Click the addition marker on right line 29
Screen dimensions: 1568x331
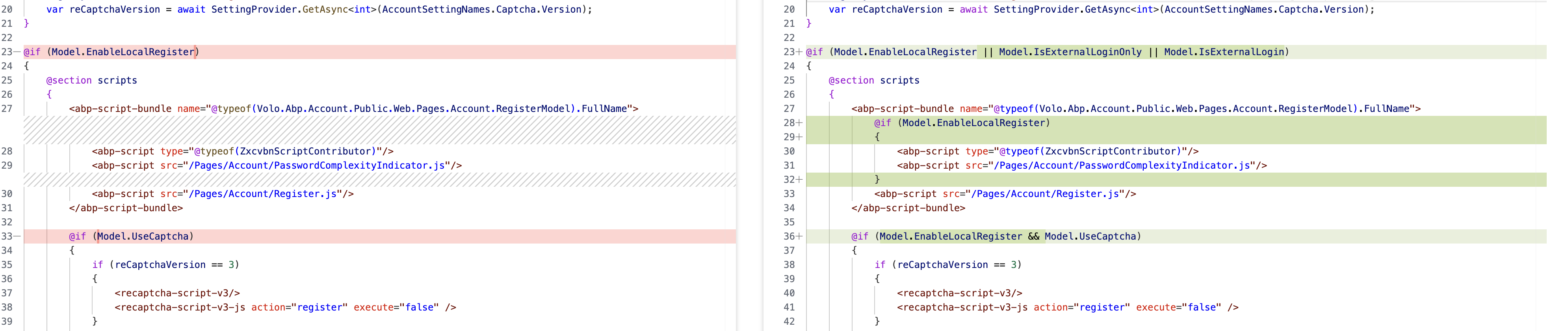coord(799,138)
